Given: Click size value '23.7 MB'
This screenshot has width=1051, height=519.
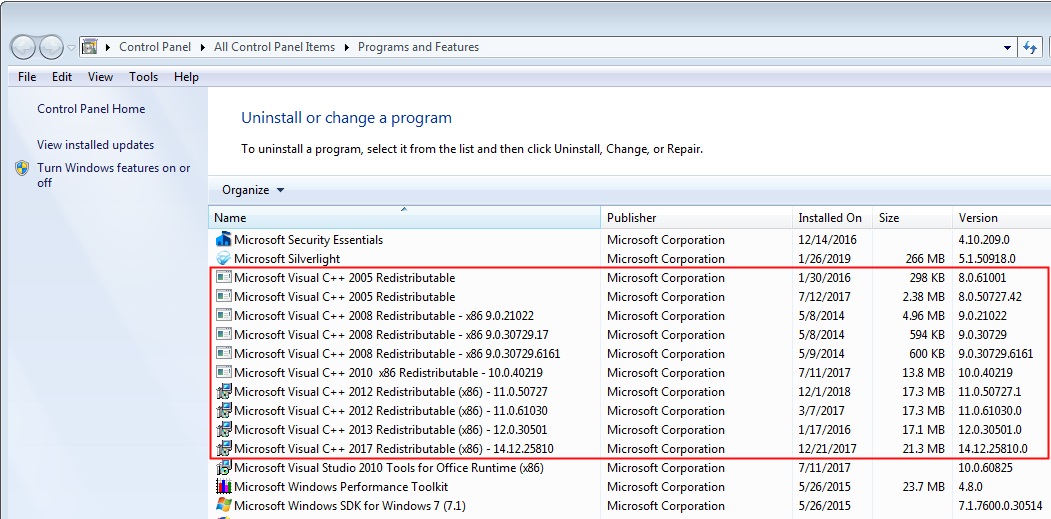Looking at the screenshot, I should tap(922, 486).
